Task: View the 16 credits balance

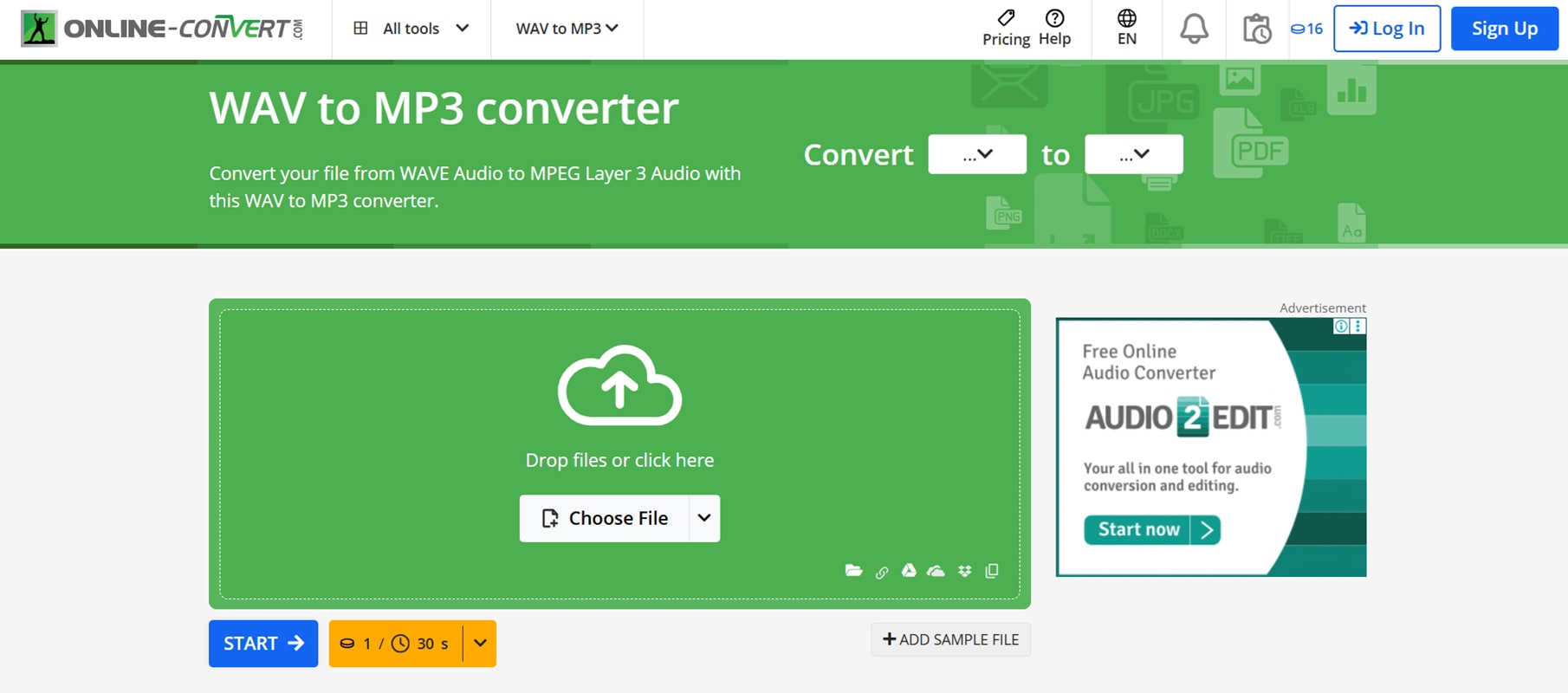Action: click(x=1306, y=29)
